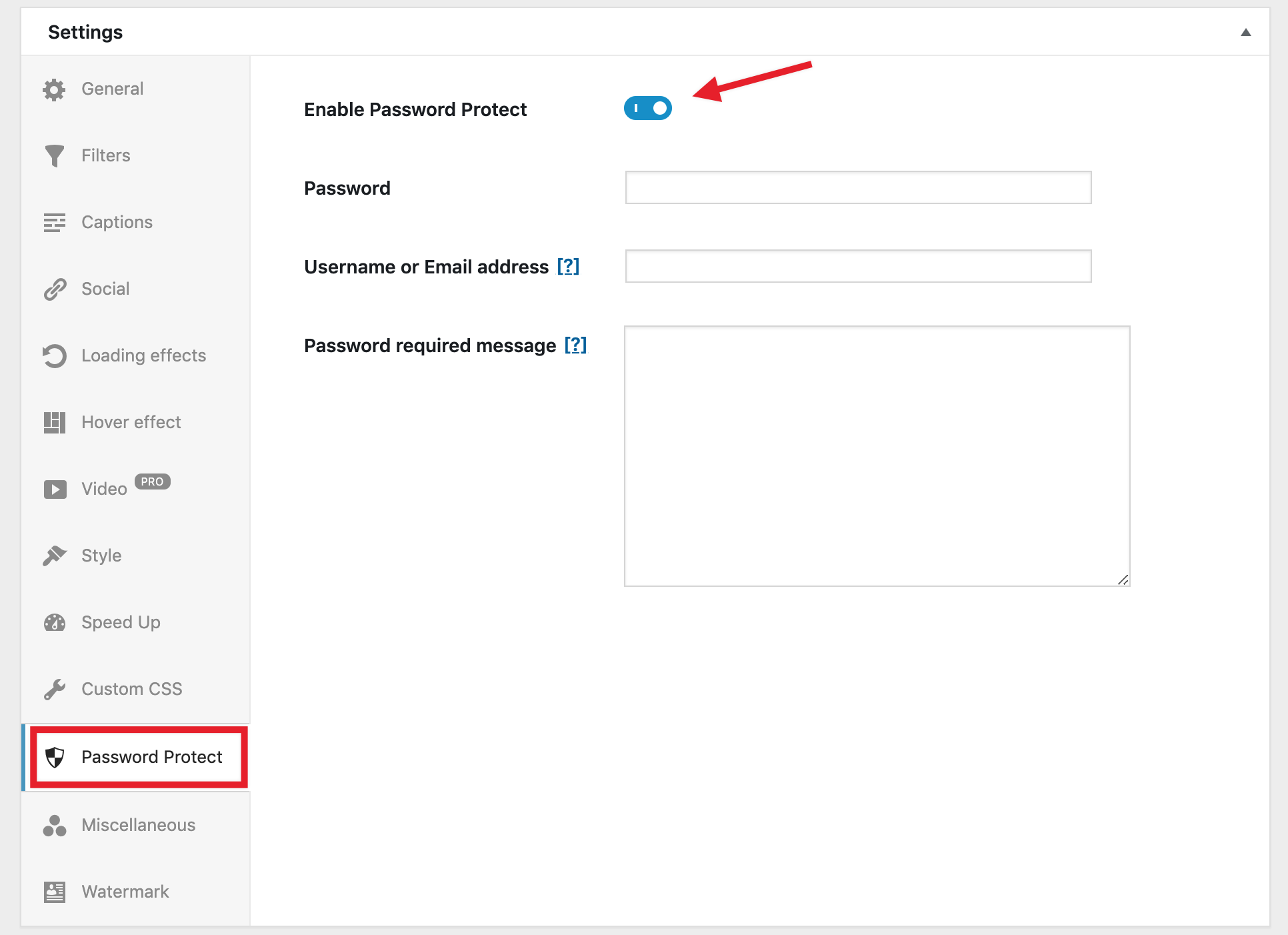1288x935 pixels.
Task: Click the Password required message text area
Action: click(878, 456)
